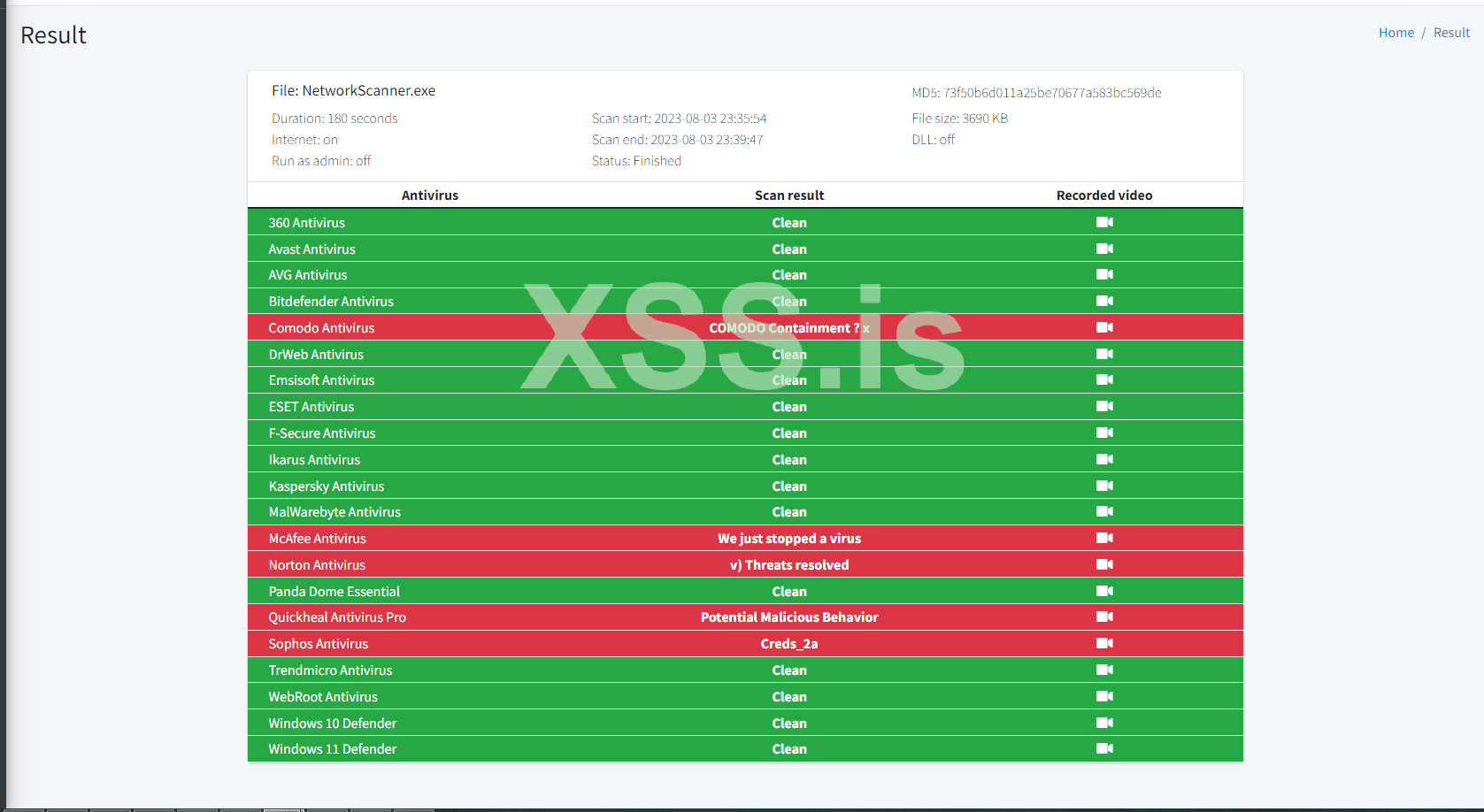The height and width of the screenshot is (812, 1484).
Task: Click the 'Internet: on' text
Action: click(304, 140)
